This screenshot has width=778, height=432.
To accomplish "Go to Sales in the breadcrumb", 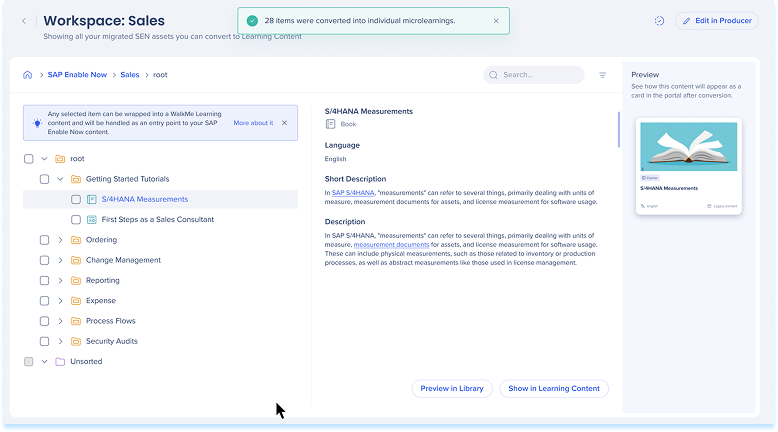I will coord(130,75).
